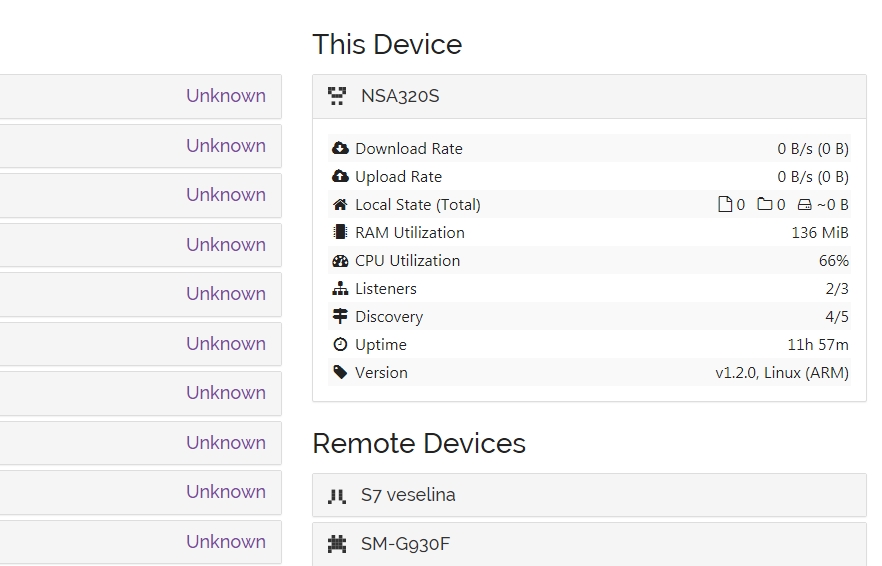Viewport: 882px width, 566px height.
Task: Click the CPU Utilization gauge icon
Action: click(x=340, y=260)
